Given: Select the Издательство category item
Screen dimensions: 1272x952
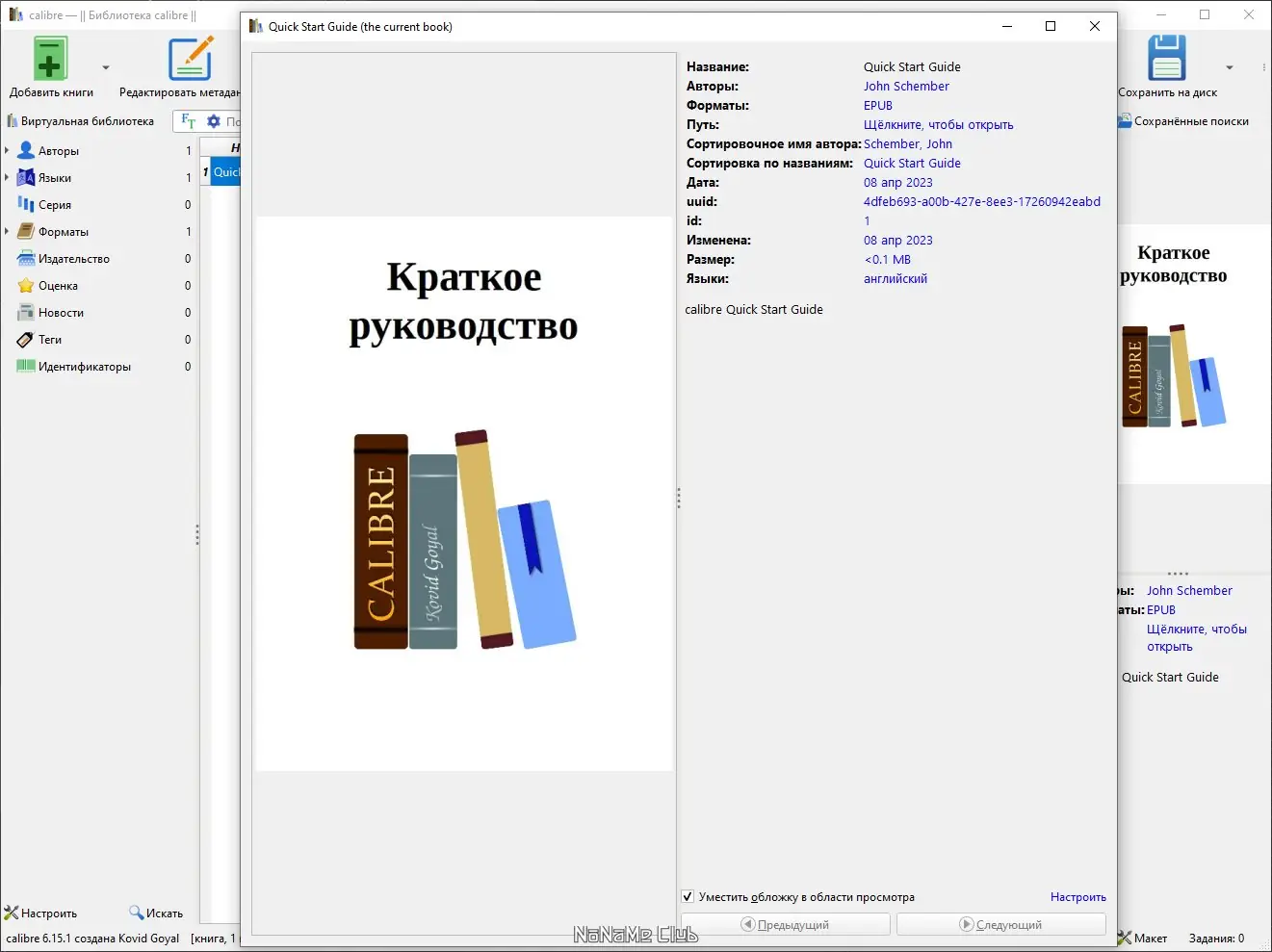Looking at the screenshot, I should [73, 259].
